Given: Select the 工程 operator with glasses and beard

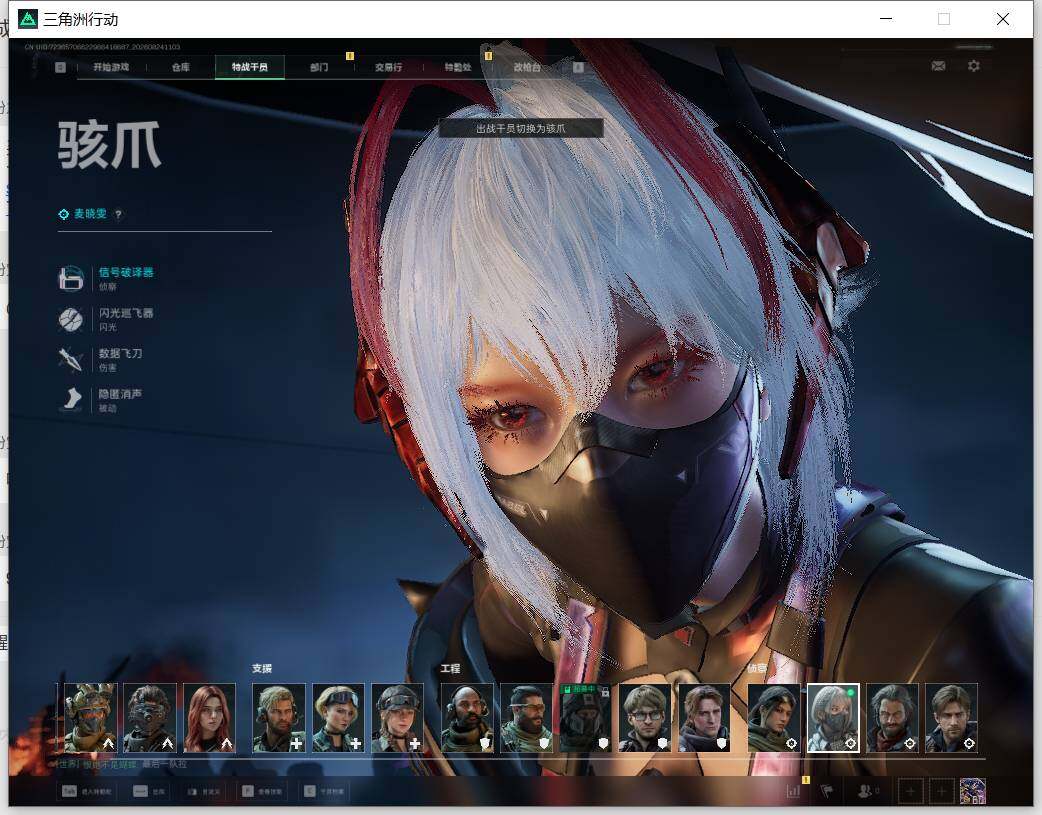Looking at the screenshot, I should tap(526, 718).
